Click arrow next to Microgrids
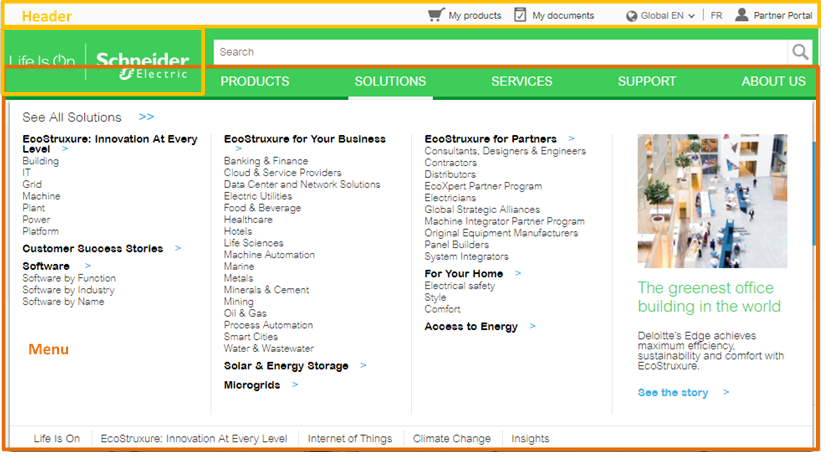 point(295,385)
